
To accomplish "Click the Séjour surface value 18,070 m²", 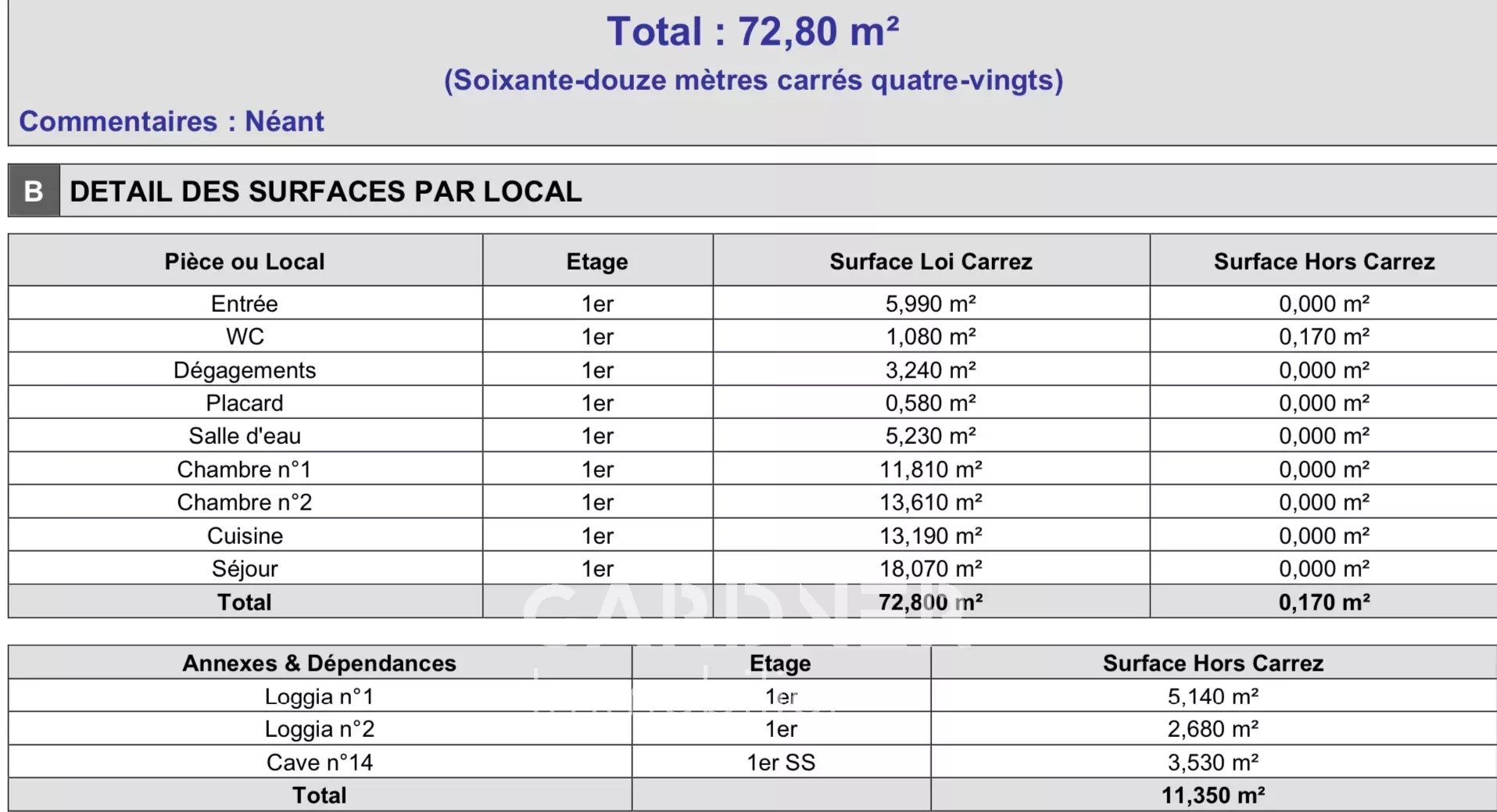I will coord(930,568).
